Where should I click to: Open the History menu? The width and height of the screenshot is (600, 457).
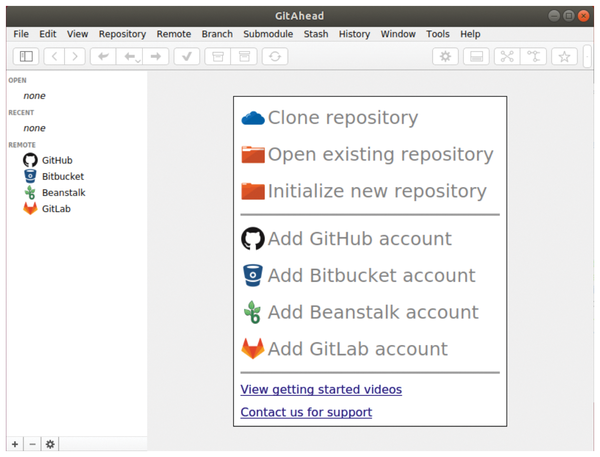coord(354,34)
